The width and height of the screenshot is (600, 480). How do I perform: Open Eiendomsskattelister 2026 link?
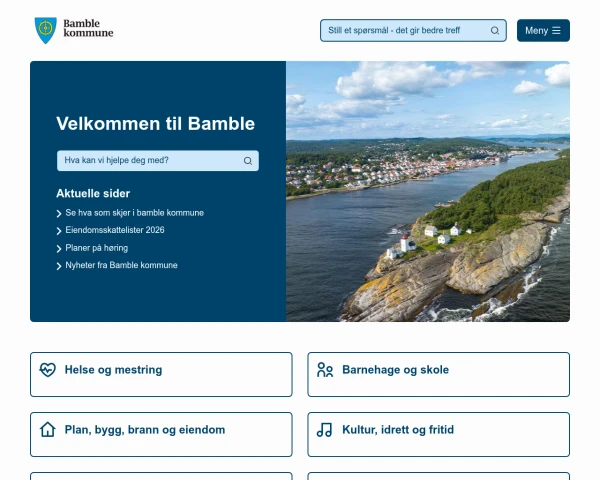coord(115,230)
